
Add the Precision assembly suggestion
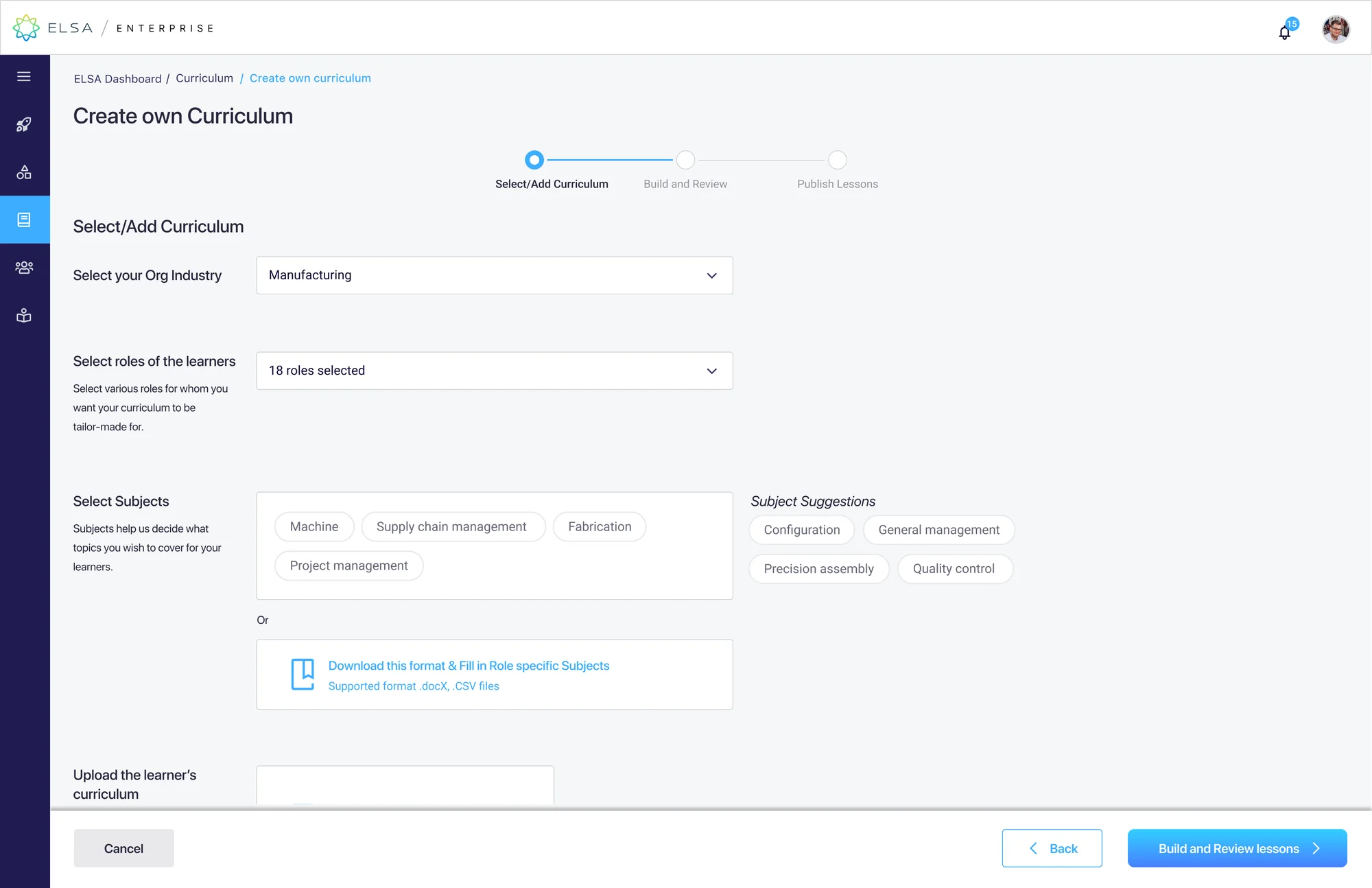(x=819, y=569)
